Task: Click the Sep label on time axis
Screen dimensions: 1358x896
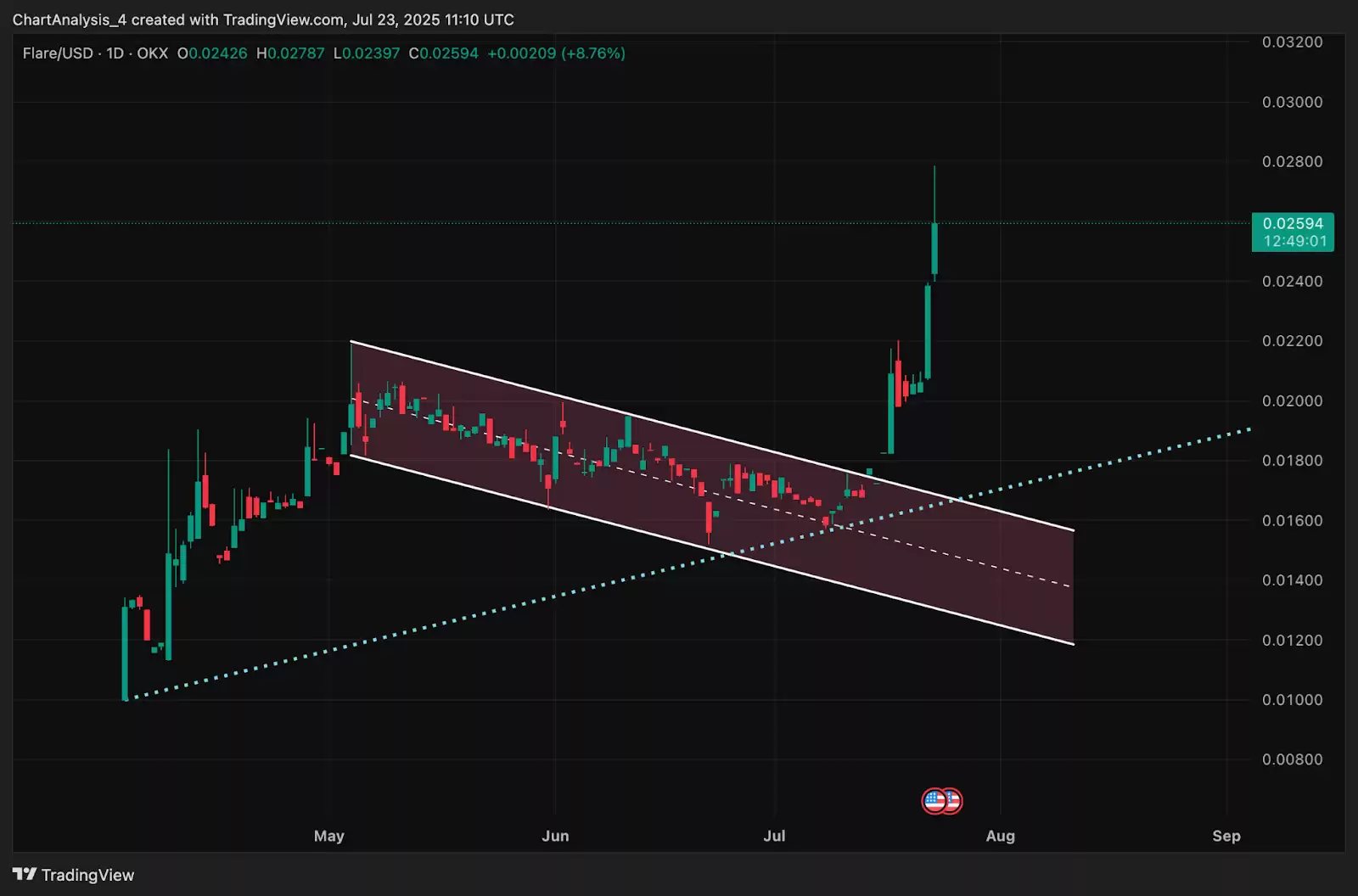Action: click(x=1226, y=836)
